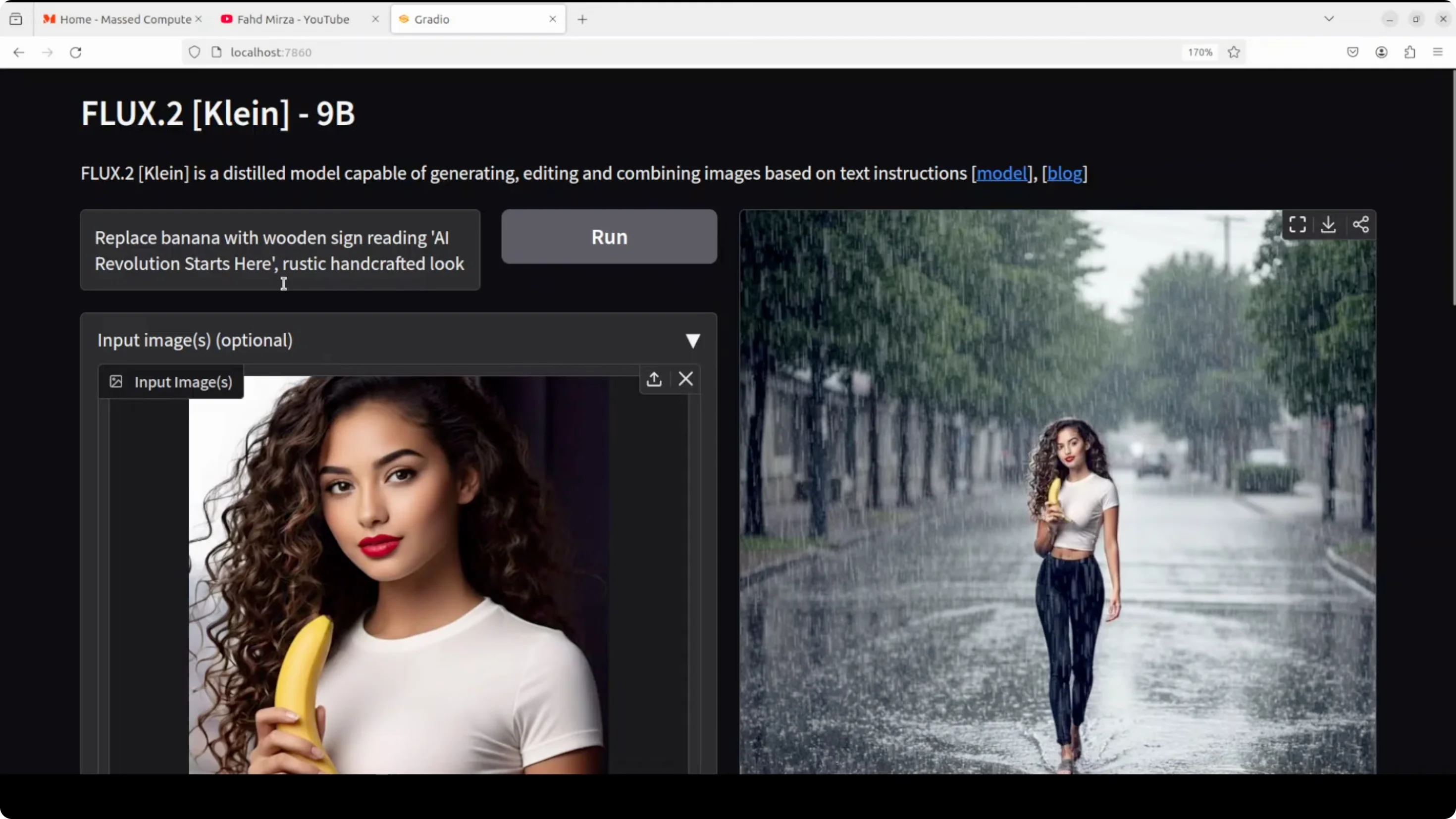Click the fullscreen icon on output image

(x=1297, y=224)
